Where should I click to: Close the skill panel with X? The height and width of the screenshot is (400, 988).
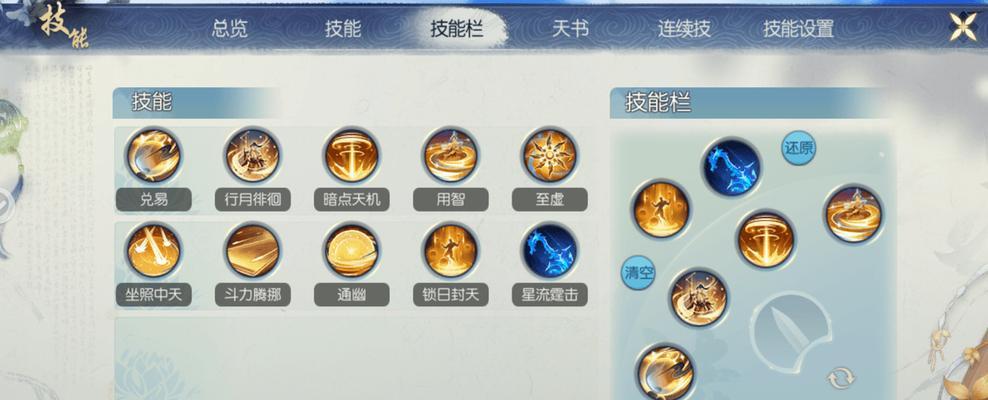[963, 27]
